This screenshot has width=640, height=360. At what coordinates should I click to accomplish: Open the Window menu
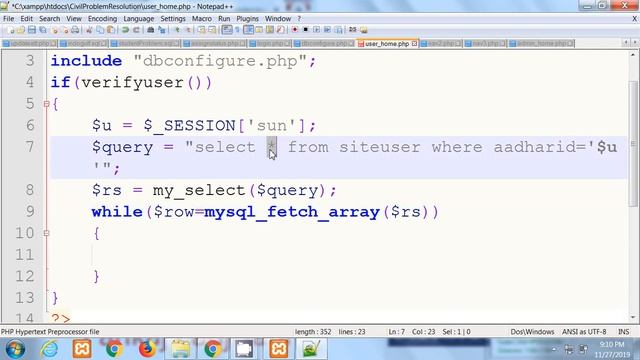click(278, 19)
